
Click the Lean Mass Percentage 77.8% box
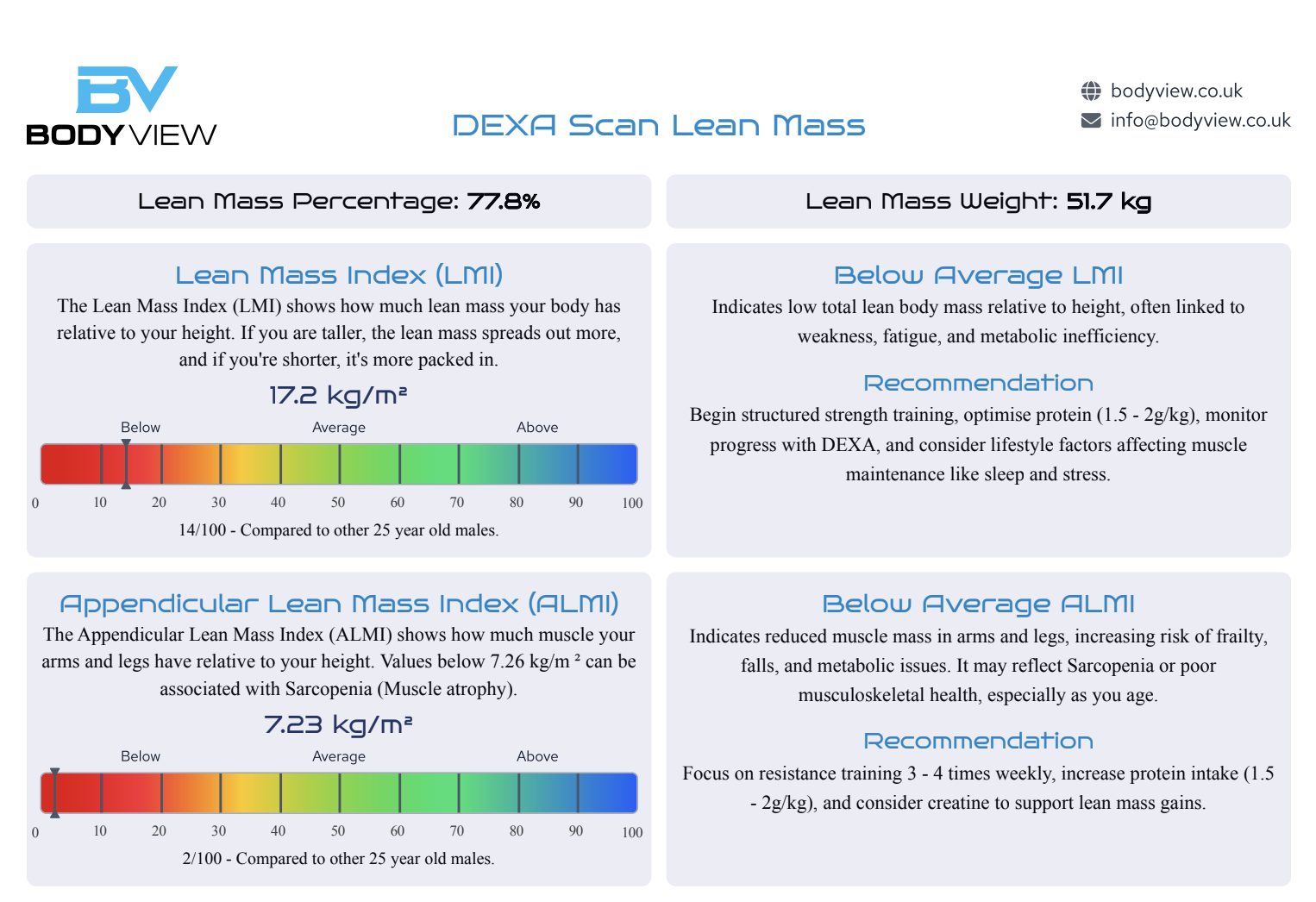339,202
